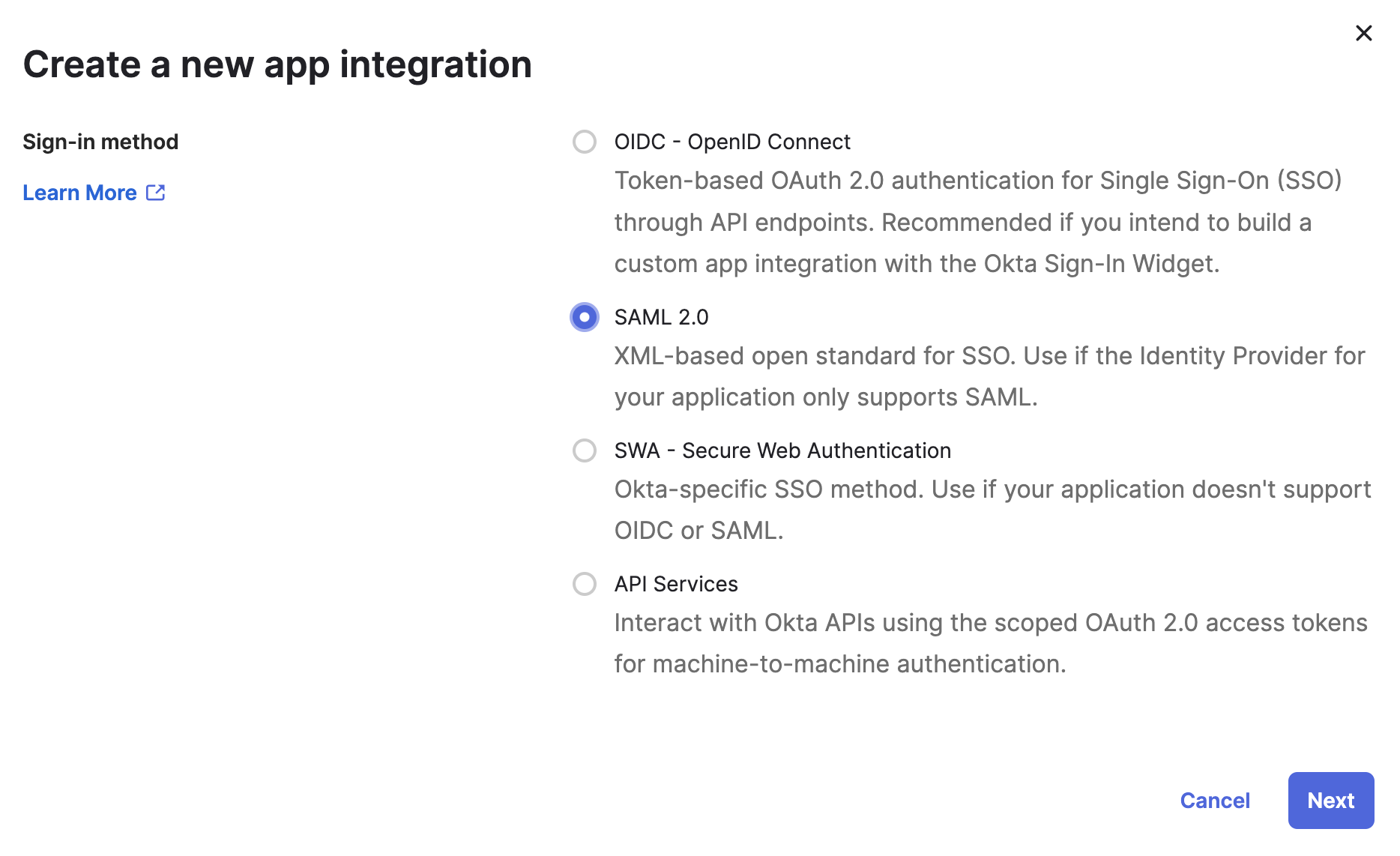
Task: Click the external link icon beside Learn More
Action: 155,193
